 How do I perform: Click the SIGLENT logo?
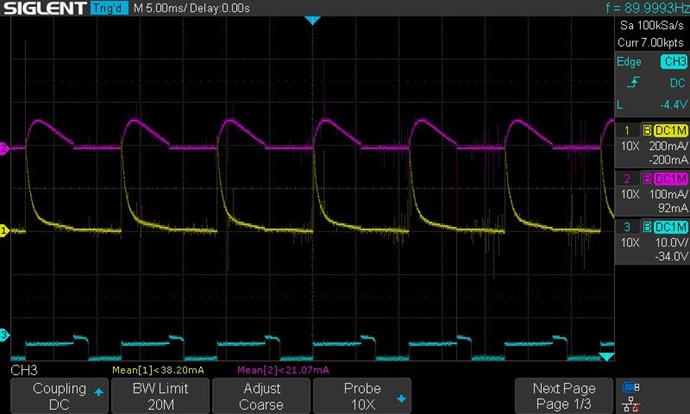coord(44,8)
